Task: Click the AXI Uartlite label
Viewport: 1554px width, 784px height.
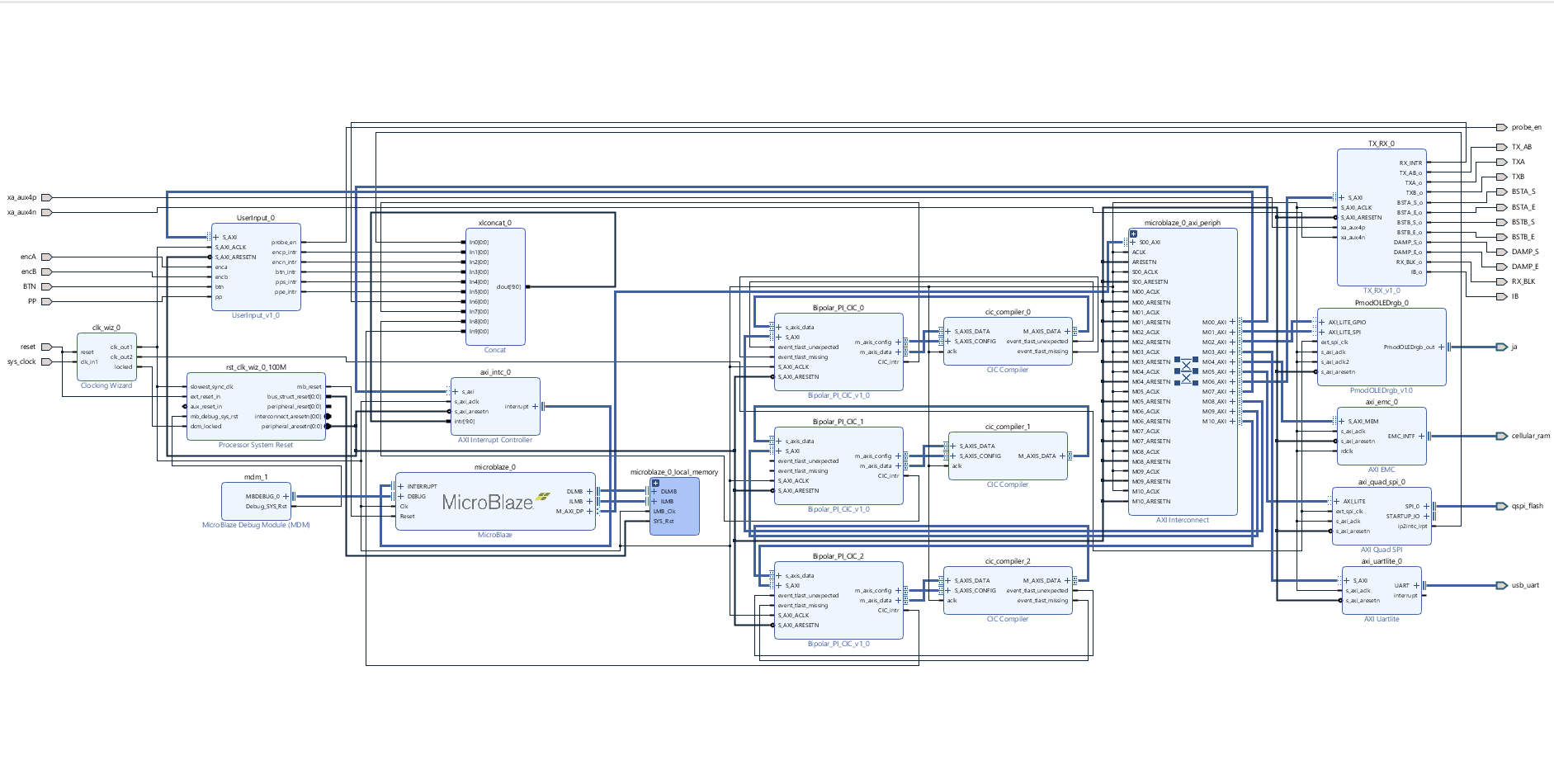Action: pyautogui.click(x=1382, y=620)
